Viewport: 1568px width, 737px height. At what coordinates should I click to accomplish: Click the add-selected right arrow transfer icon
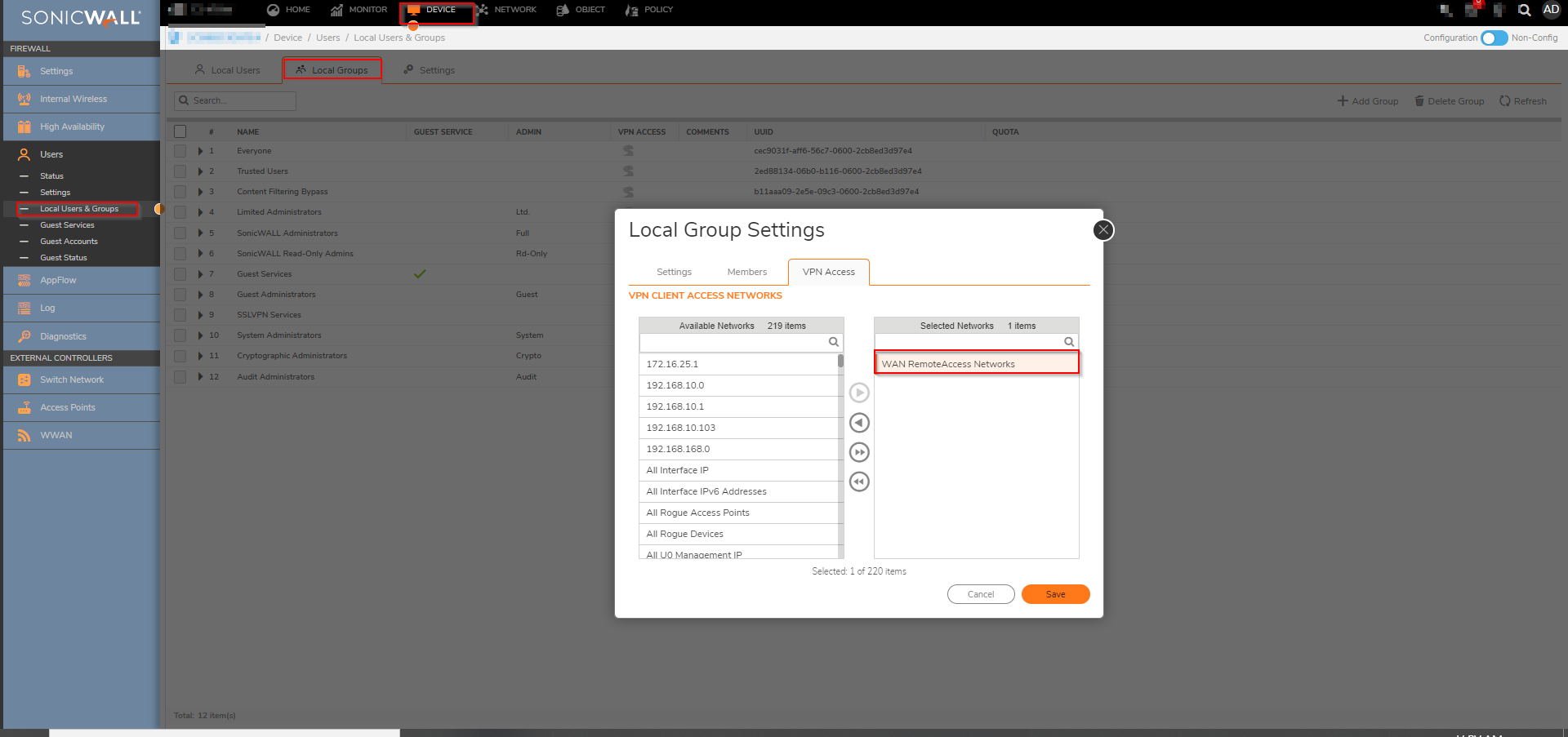[x=859, y=393]
